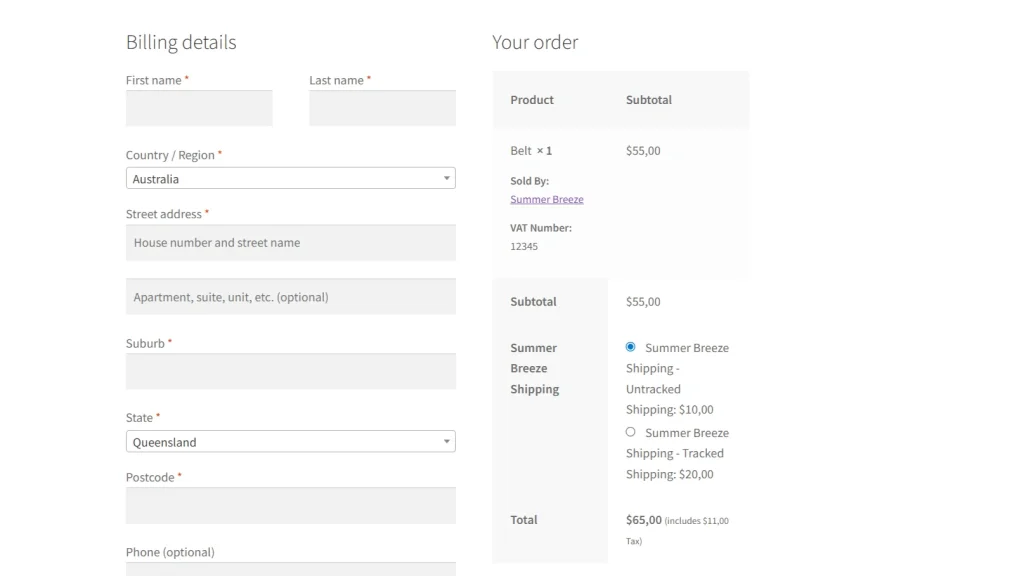Image resolution: width=1024 pixels, height=576 pixels.
Task: Click the Your order heading
Action: tap(535, 42)
